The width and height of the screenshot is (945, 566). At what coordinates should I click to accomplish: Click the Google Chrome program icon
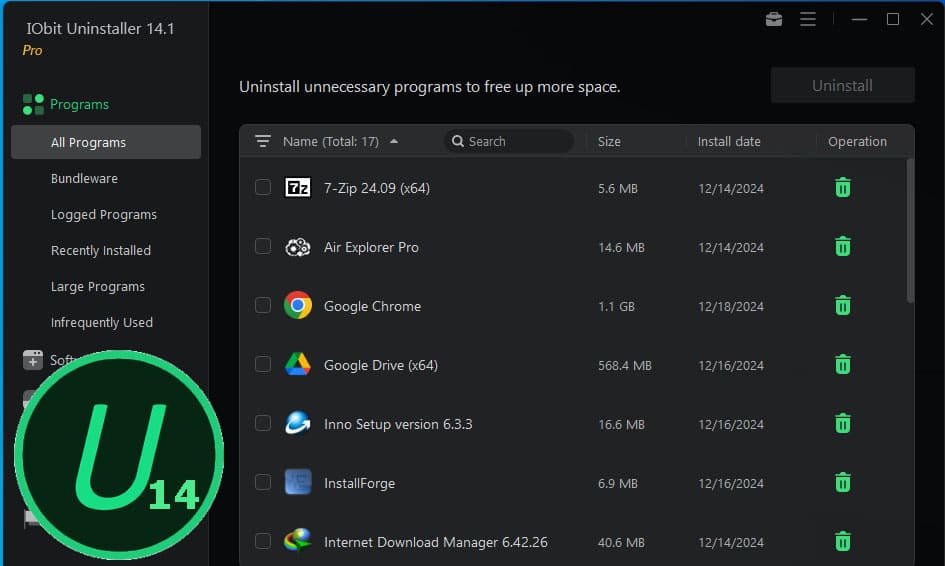coord(298,305)
